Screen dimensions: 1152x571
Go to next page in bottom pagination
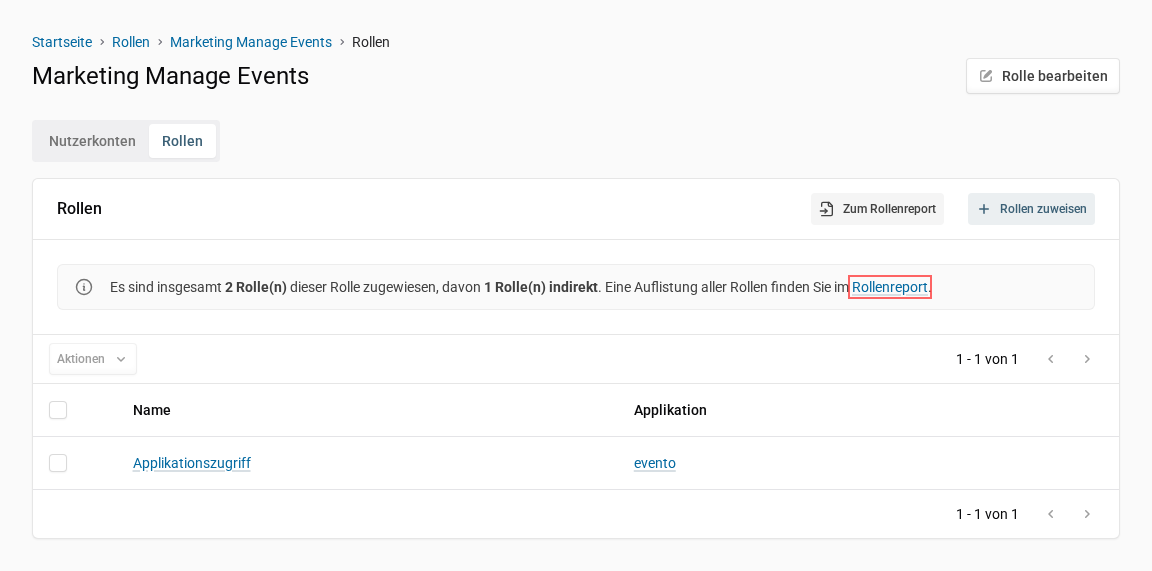click(x=1087, y=514)
